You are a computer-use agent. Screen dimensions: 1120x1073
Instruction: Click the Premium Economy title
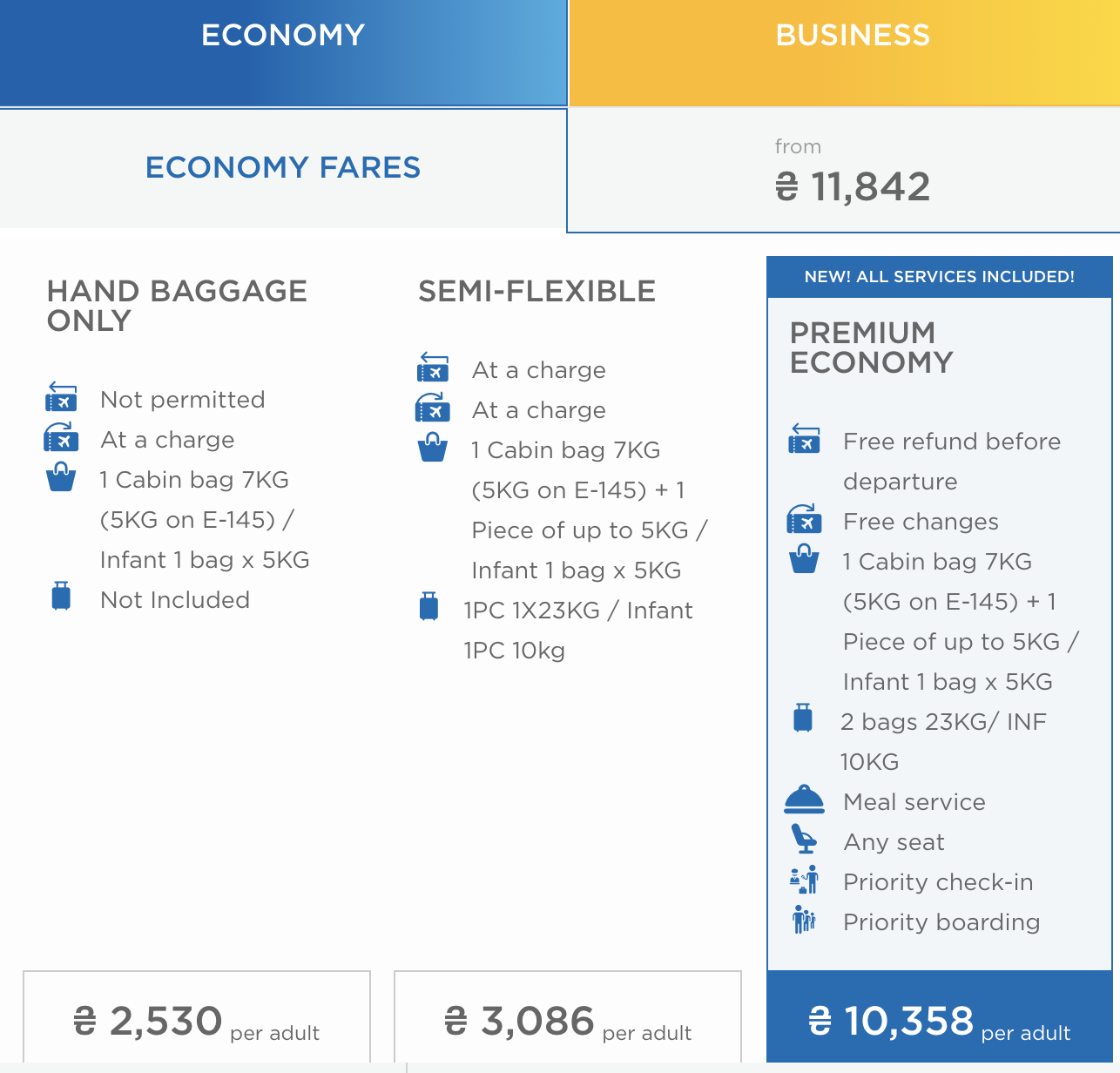pos(871,347)
